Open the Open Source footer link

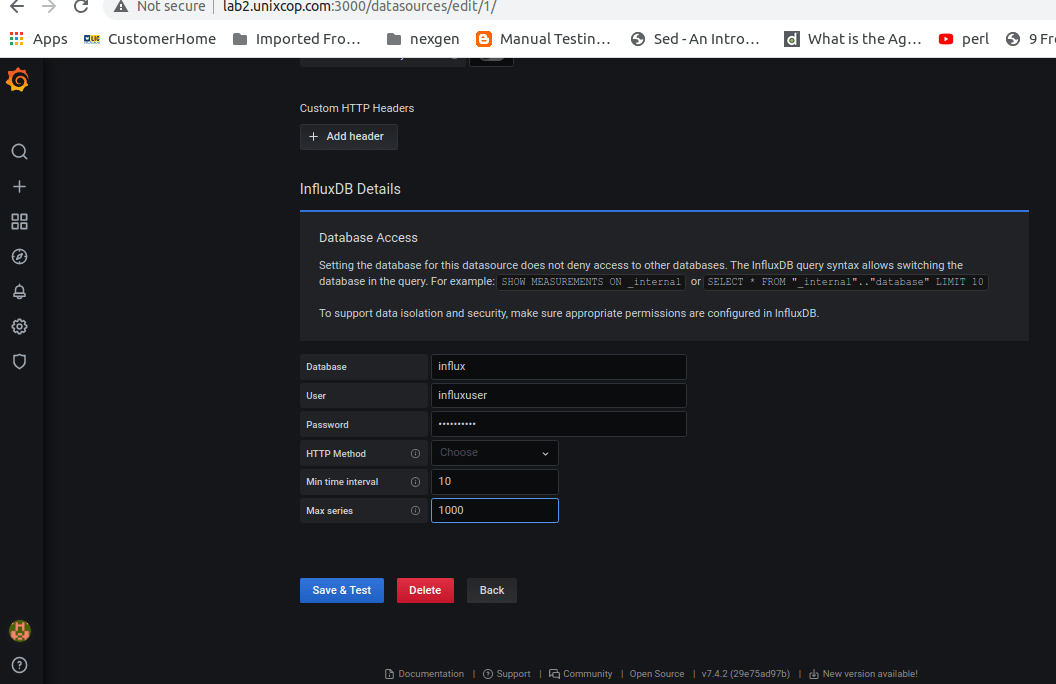coord(657,674)
